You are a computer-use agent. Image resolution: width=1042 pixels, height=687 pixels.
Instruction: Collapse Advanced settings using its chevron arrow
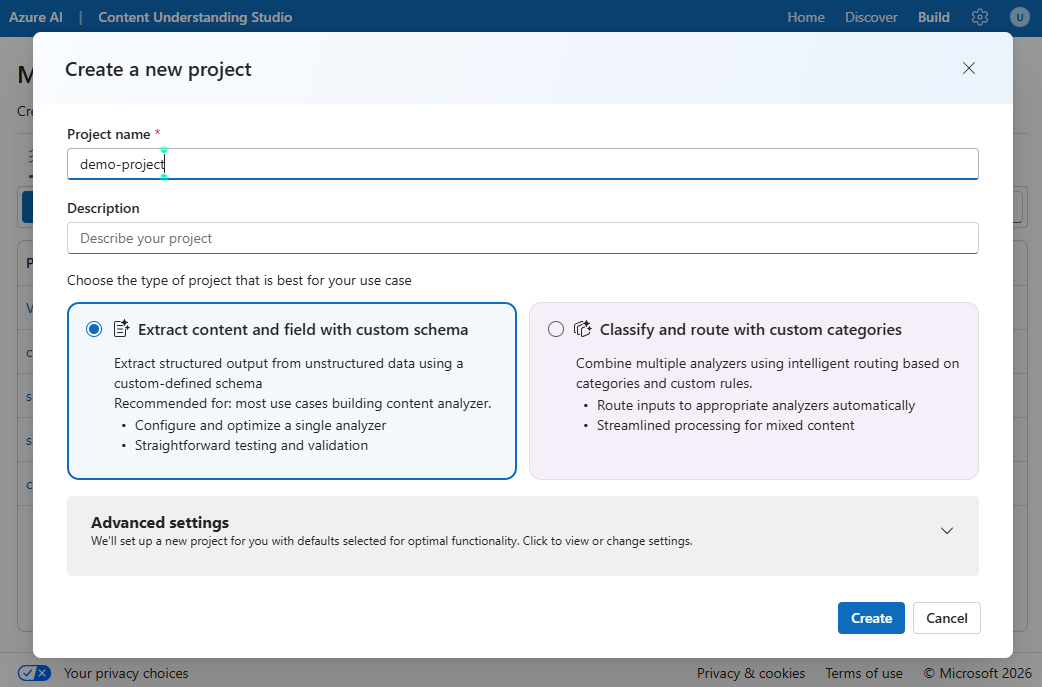click(946, 531)
